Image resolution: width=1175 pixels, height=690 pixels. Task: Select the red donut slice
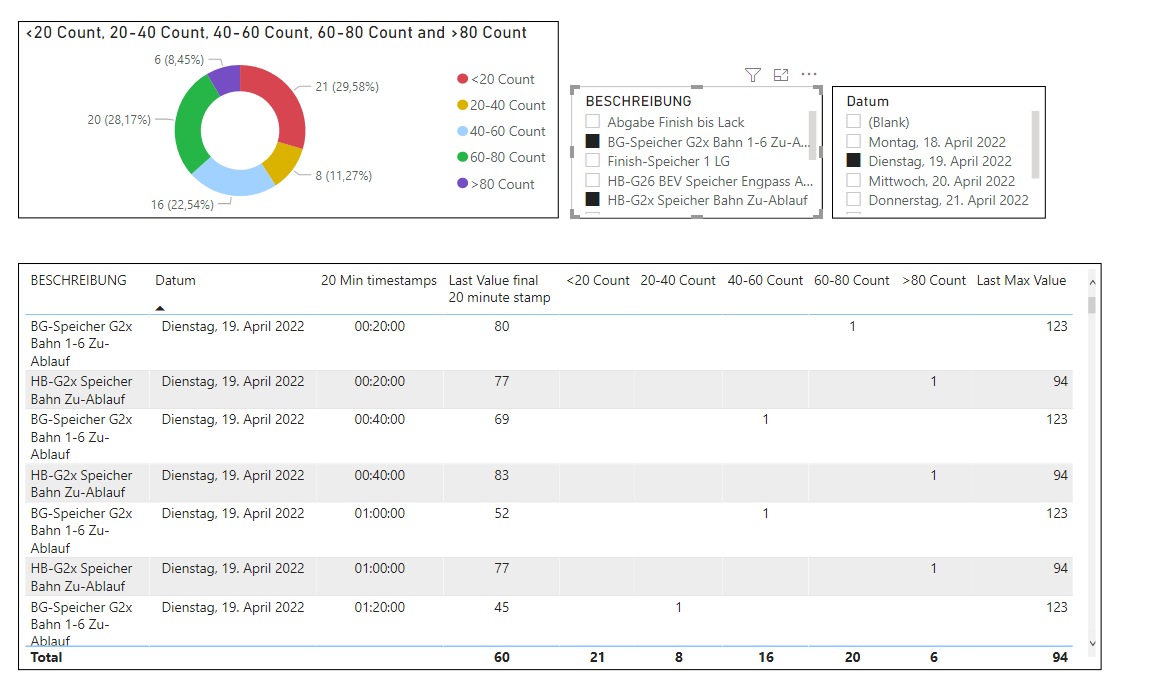(x=281, y=100)
